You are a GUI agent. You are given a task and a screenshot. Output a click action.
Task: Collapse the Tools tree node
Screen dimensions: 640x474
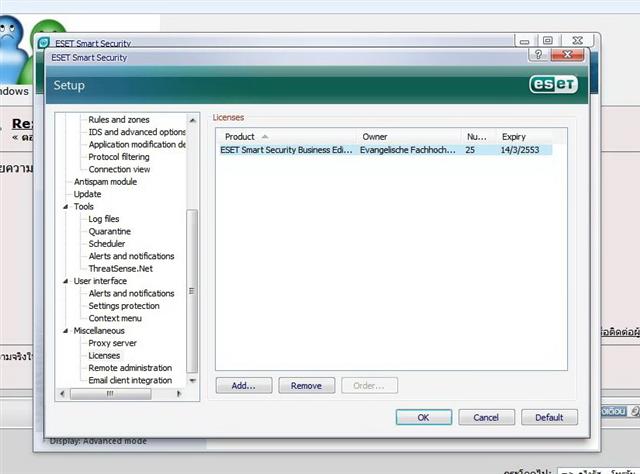click(x=65, y=207)
